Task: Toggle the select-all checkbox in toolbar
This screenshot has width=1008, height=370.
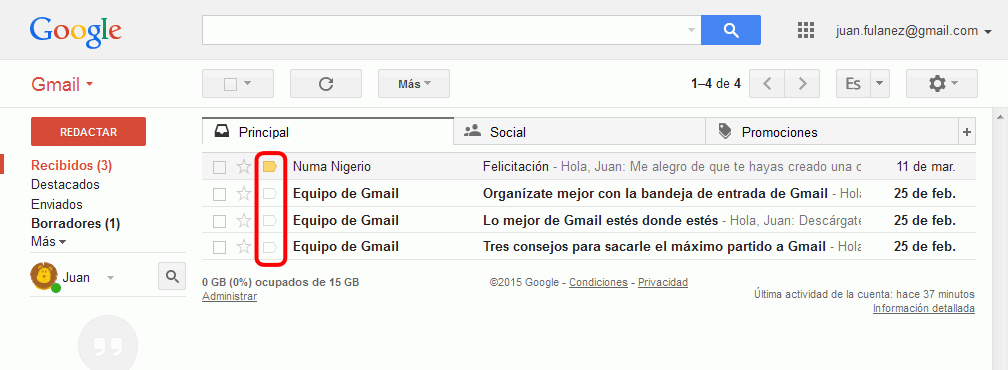Action: (x=230, y=84)
